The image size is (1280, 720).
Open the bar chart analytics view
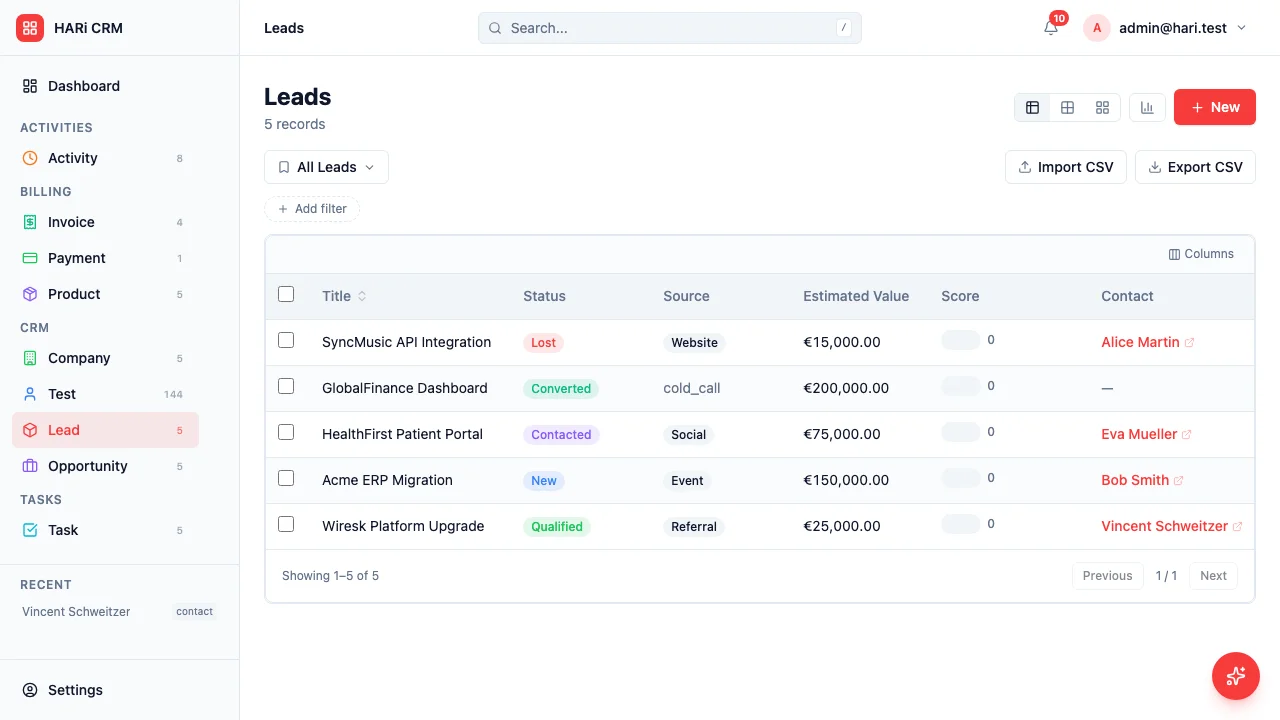pos(1147,107)
